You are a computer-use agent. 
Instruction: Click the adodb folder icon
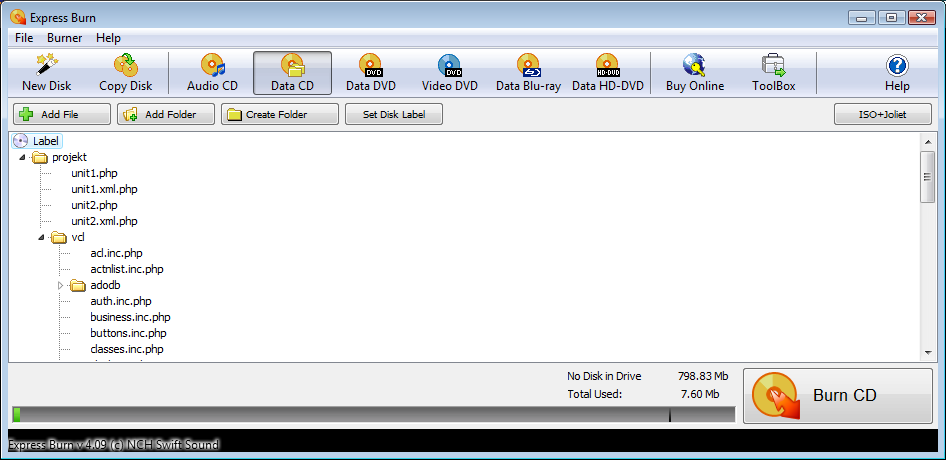click(78, 285)
